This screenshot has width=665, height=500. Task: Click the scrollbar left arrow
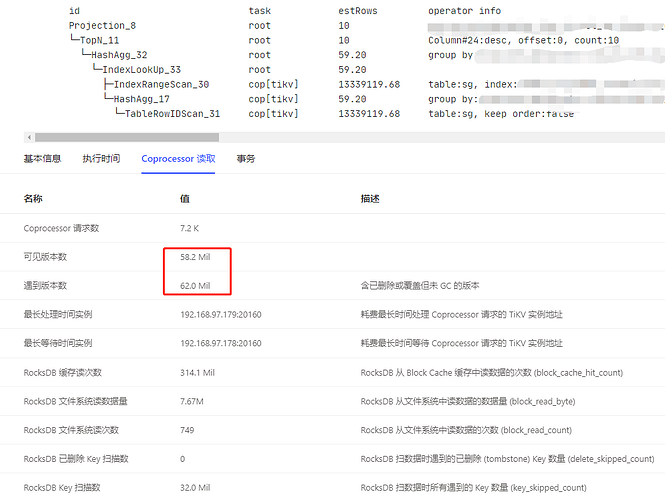click(x=29, y=137)
